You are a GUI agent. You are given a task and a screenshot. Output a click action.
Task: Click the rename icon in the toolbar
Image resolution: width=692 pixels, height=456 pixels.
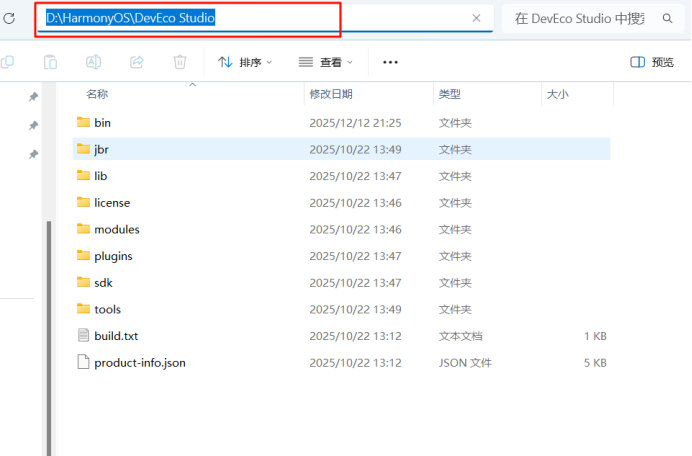click(x=94, y=62)
